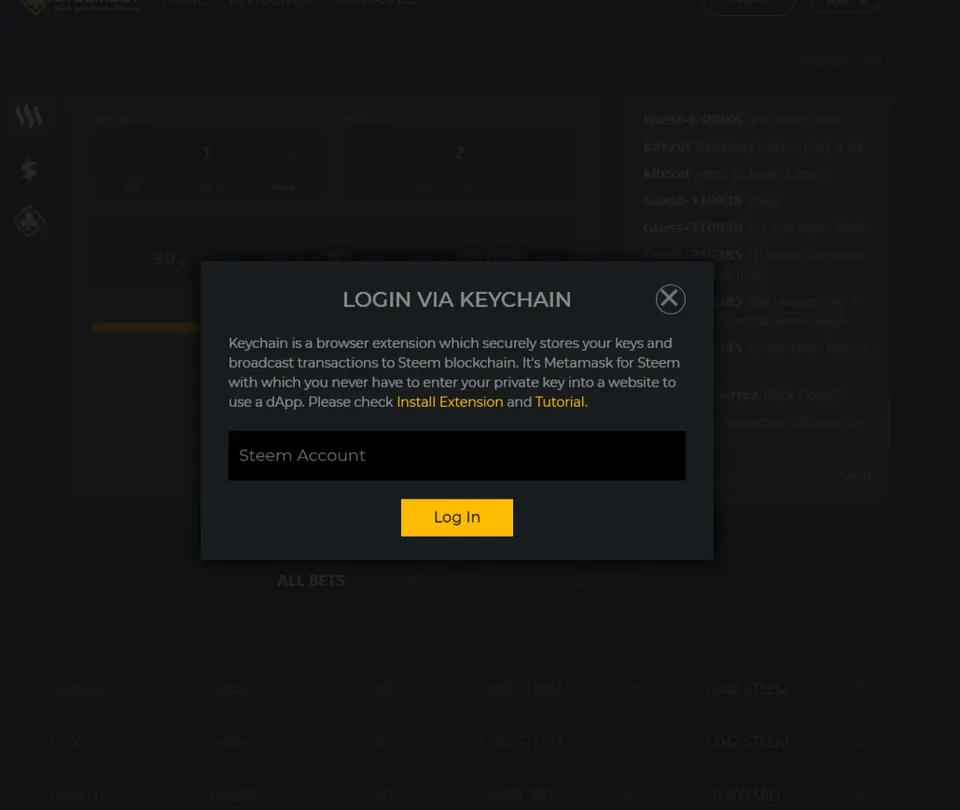Click first 1.042 STEEM payout value
Screen dimensions: 960x810
(746, 689)
